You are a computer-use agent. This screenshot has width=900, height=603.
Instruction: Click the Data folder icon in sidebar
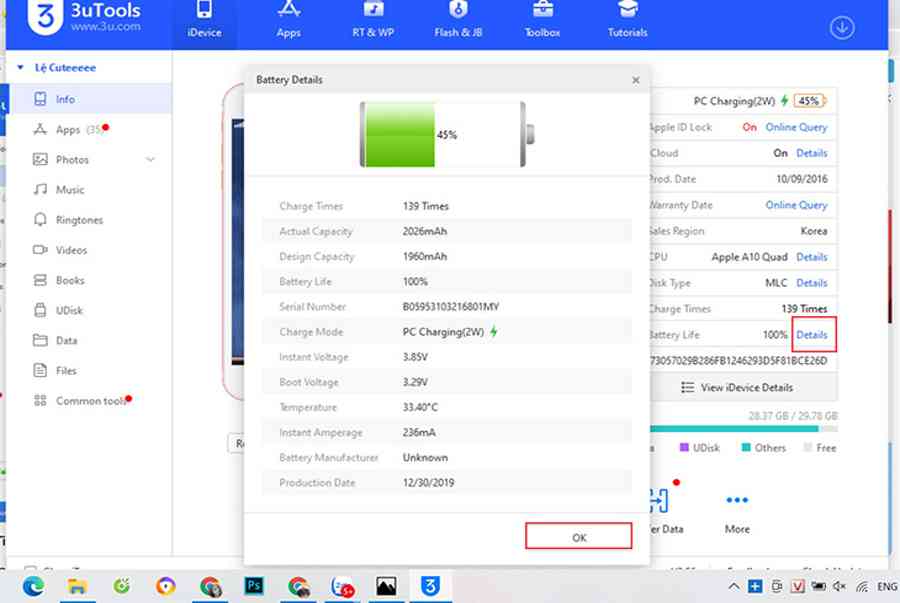(40, 340)
